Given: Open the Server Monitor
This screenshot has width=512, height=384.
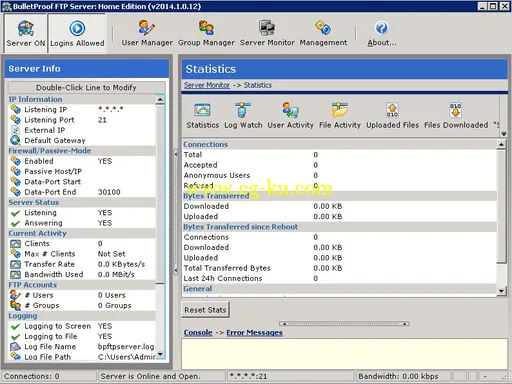Looking at the screenshot, I should click(x=267, y=33).
